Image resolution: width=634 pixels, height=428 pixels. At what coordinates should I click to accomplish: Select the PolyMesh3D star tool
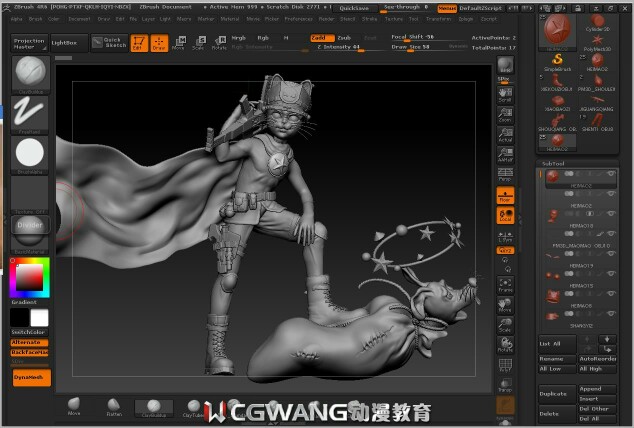(597, 43)
